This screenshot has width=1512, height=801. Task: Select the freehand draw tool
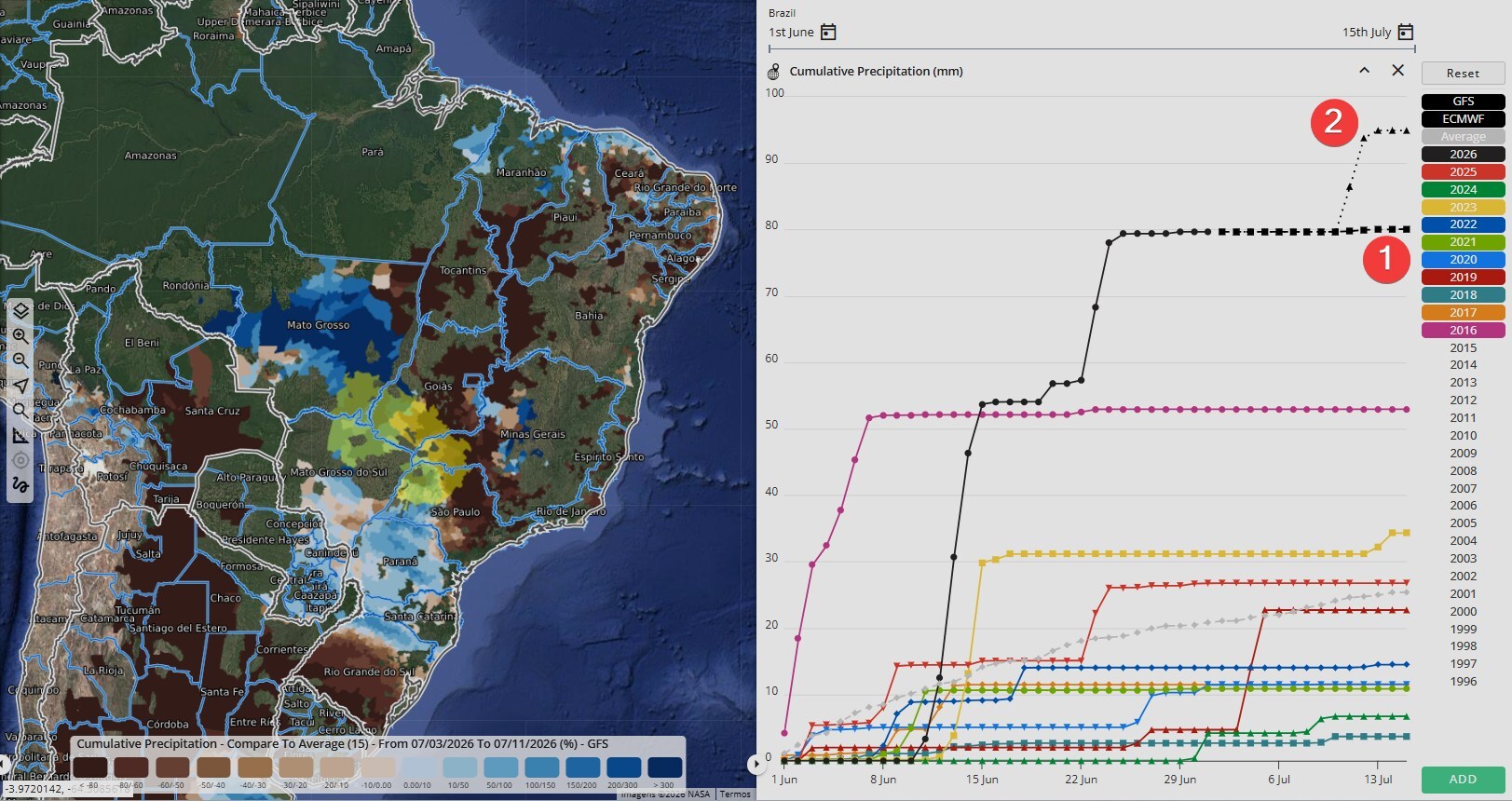[x=20, y=485]
